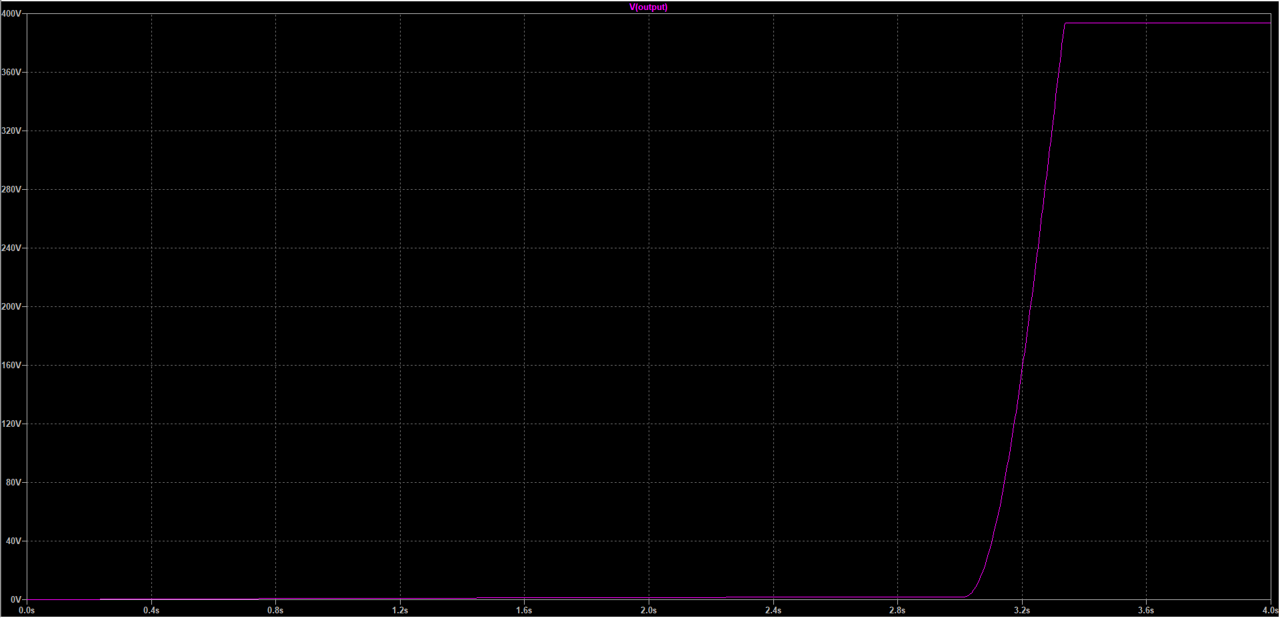The image size is (1280, 618).
Task: Click the 3.6s time axis label
Action: (1146, 610)
